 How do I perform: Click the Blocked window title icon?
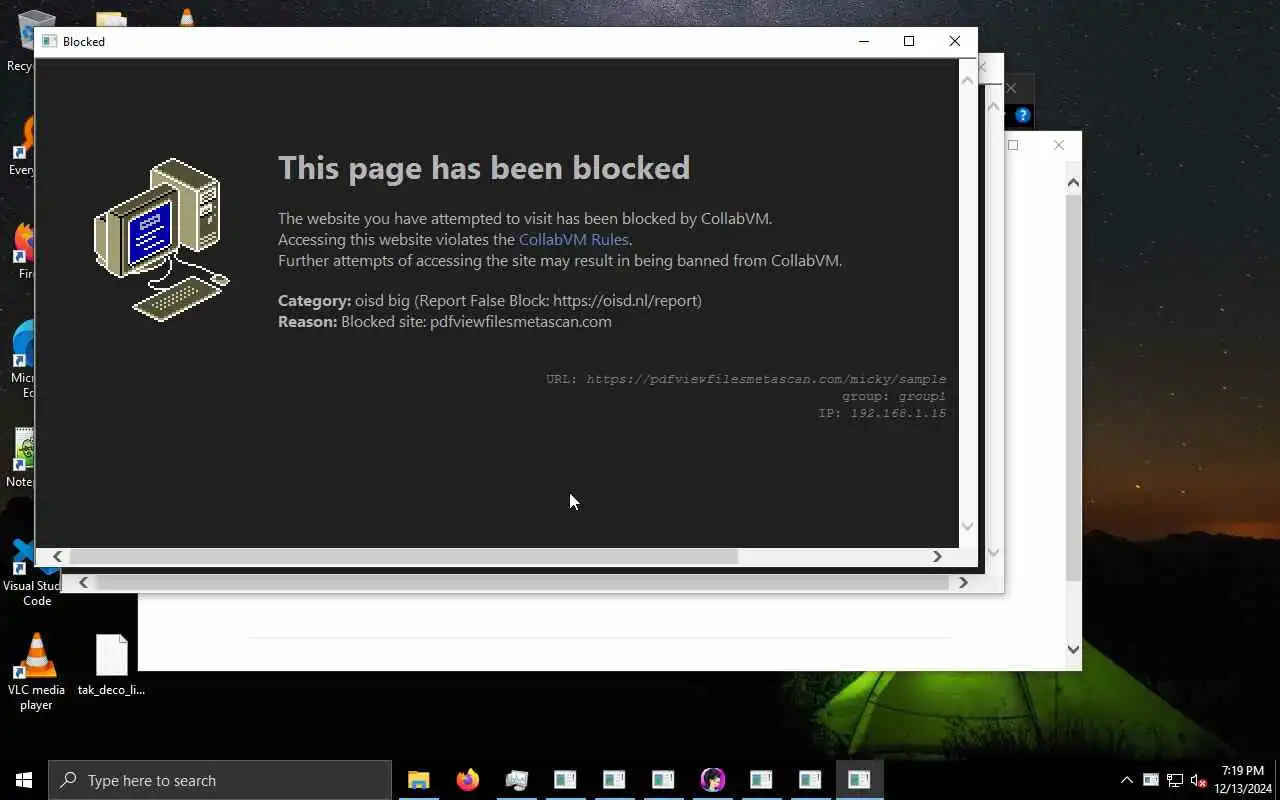coord(49,41)
